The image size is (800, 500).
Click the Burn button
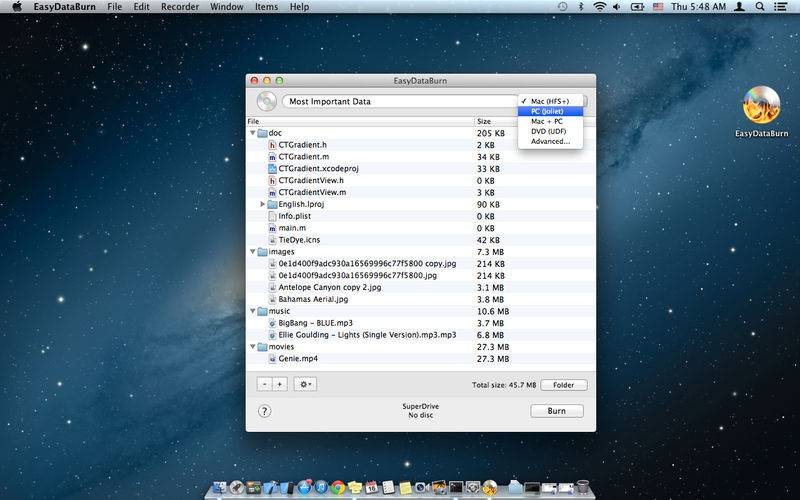click(557, 411)
